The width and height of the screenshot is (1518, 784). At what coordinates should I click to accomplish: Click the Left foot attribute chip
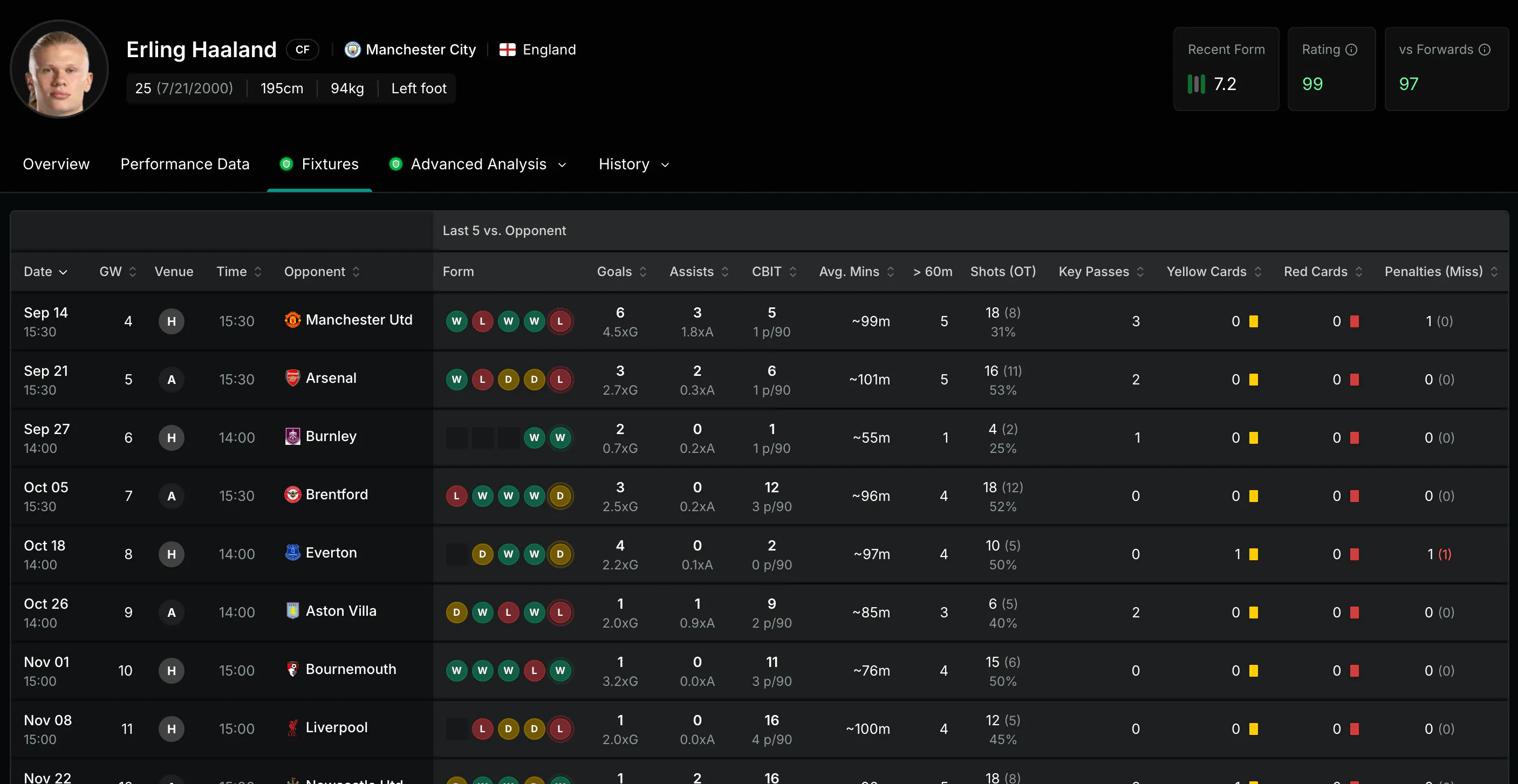click(x=419, y=88)
